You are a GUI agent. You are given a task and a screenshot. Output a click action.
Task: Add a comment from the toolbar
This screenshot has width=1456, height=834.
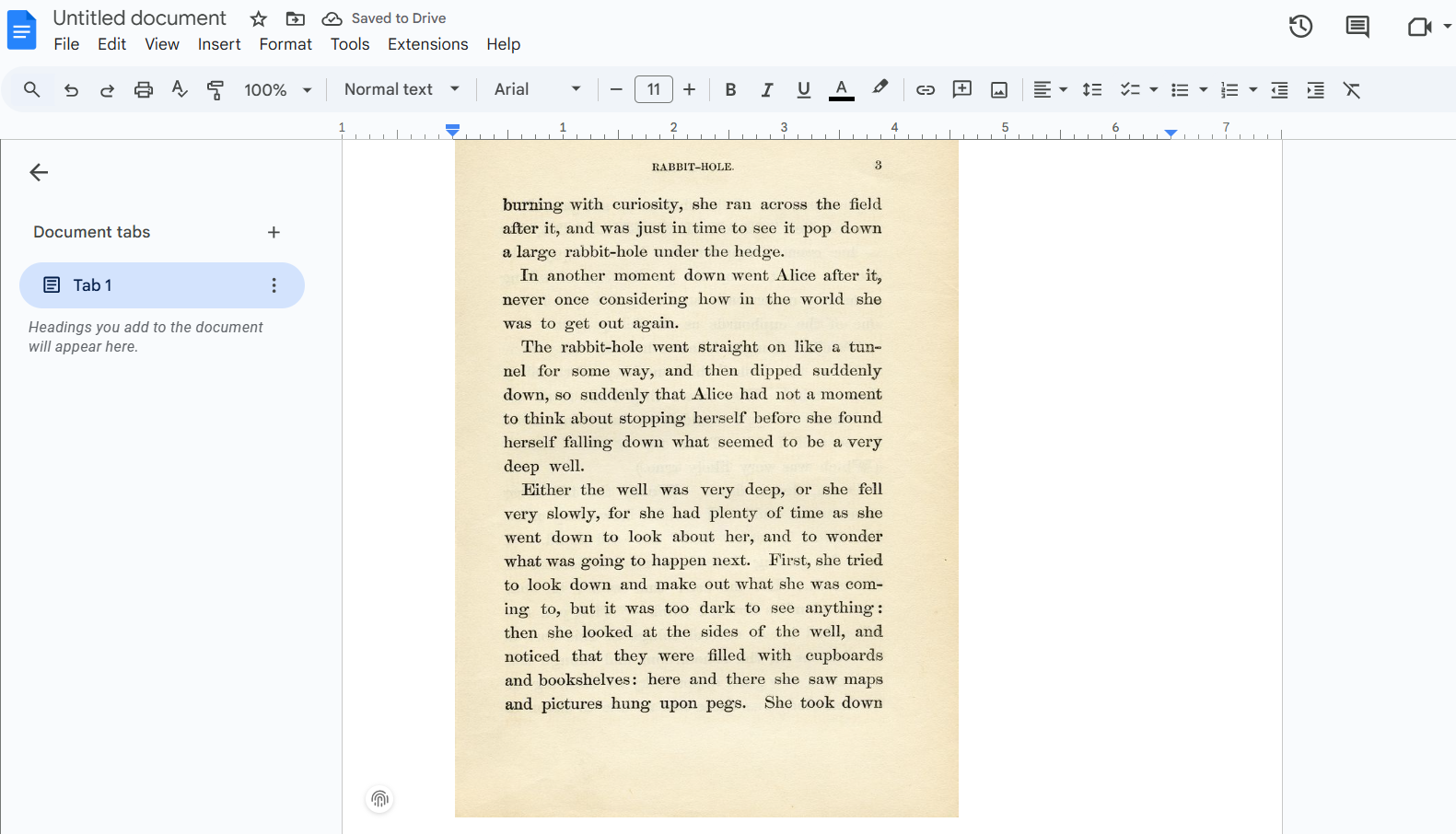(x=962, y=89)
